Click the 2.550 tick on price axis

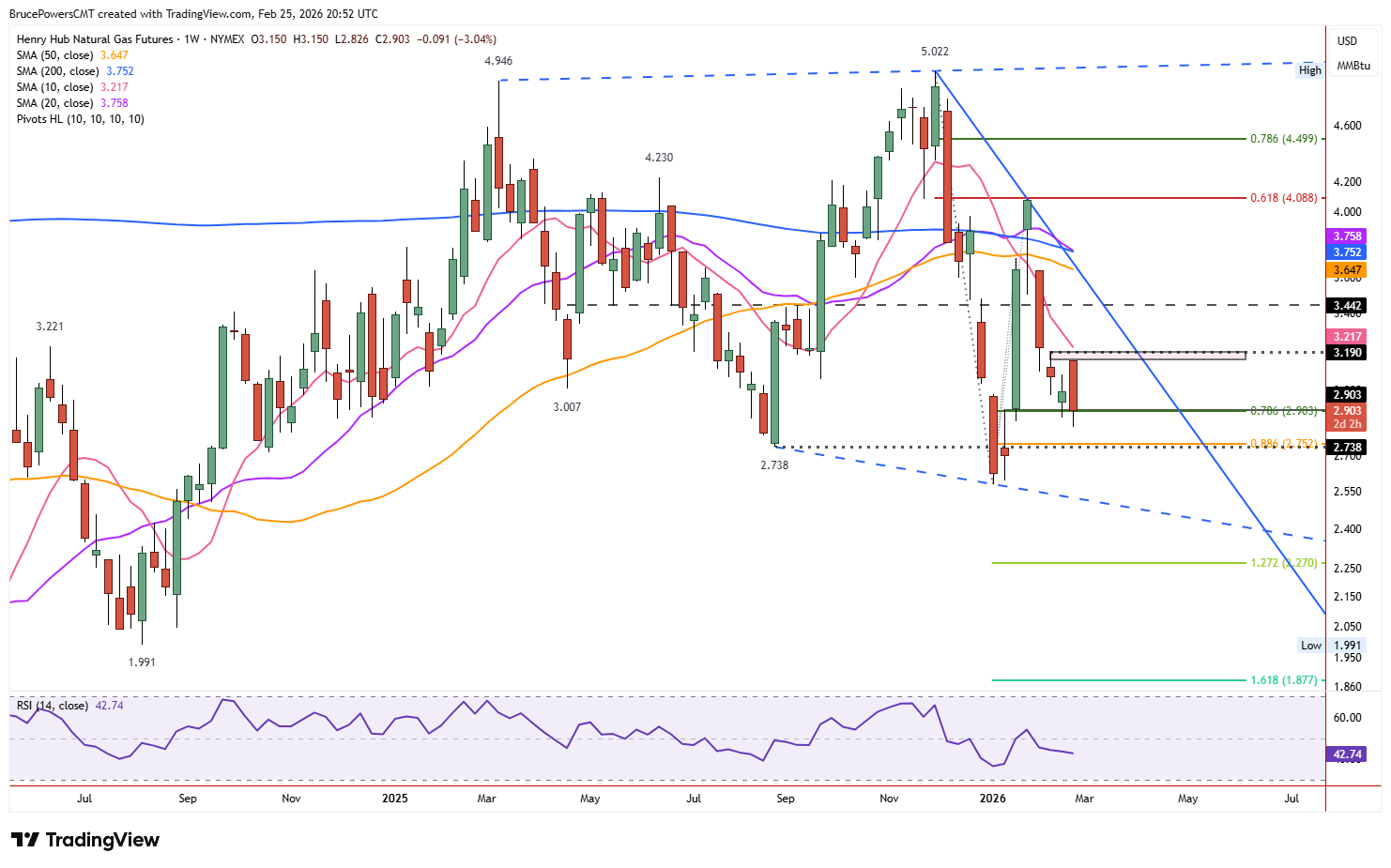point(1347,492)
